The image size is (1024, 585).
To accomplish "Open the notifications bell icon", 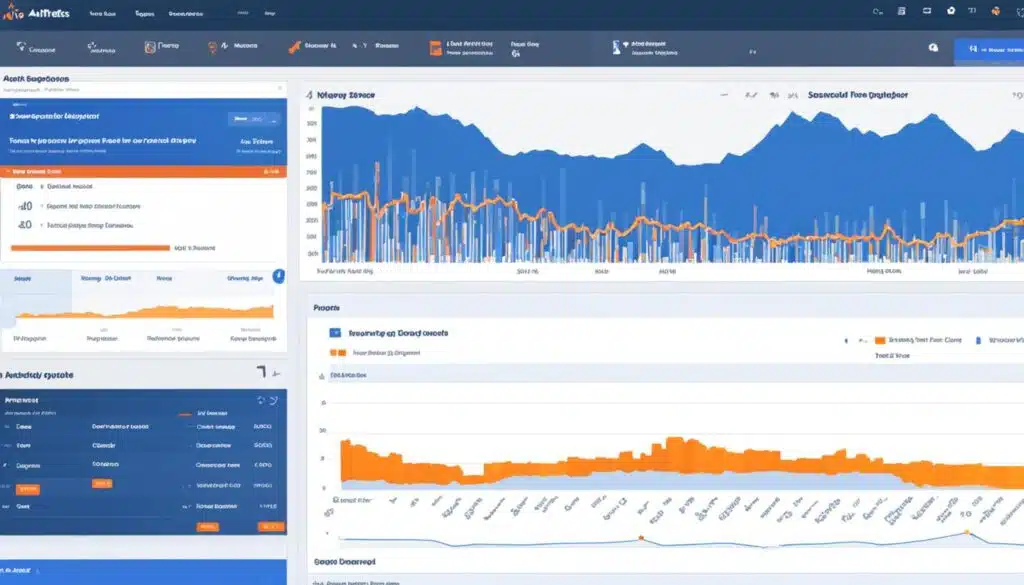I will click(951, 11).
